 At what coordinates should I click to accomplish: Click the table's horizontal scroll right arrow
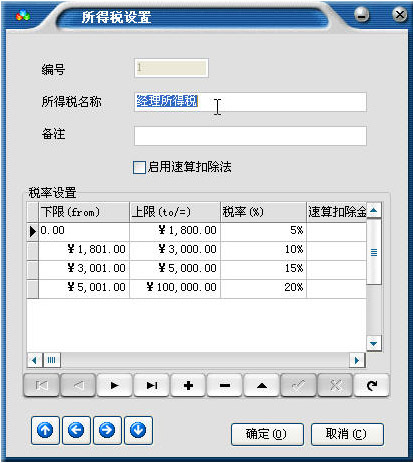coord(357,360)
